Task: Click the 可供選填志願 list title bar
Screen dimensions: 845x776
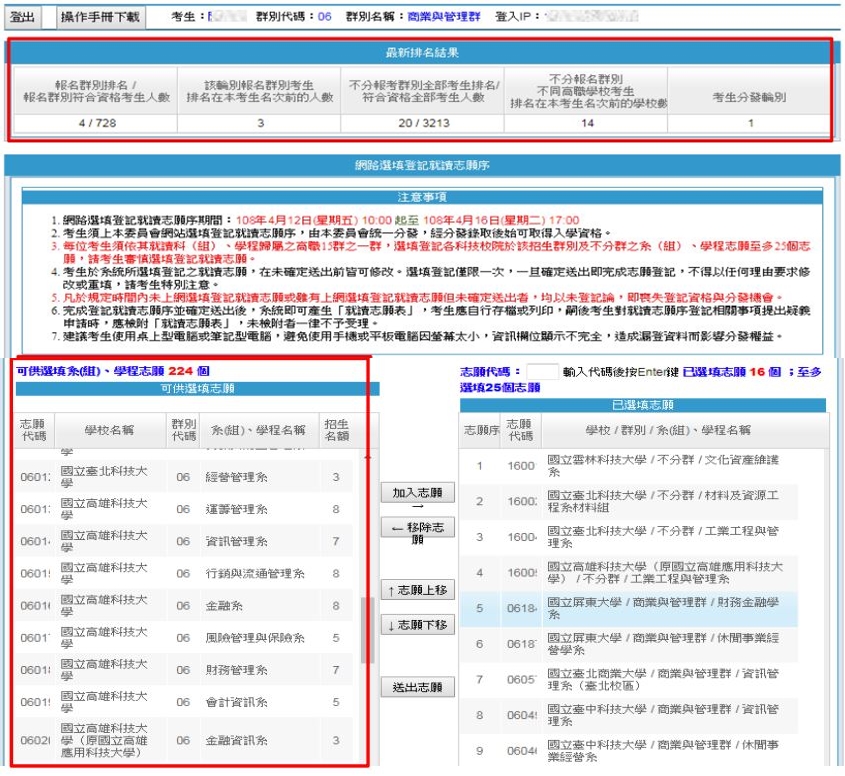Action: click(x=197, y=389)
